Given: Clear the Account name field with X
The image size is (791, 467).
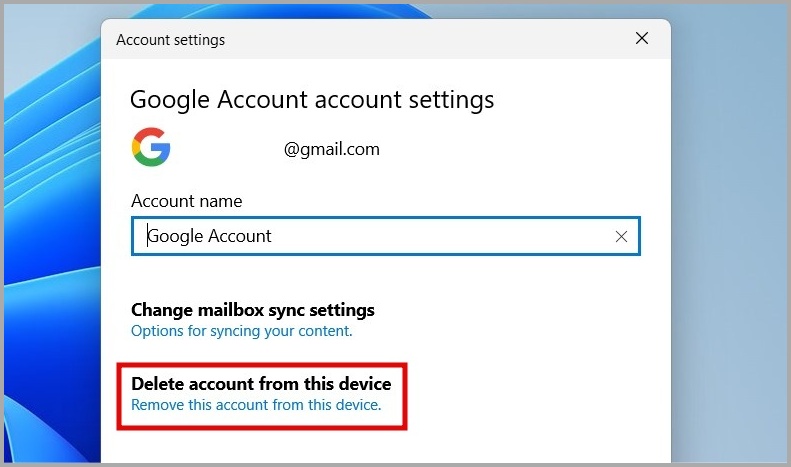Looking at the screenshot, I should (x=621, y=237).
